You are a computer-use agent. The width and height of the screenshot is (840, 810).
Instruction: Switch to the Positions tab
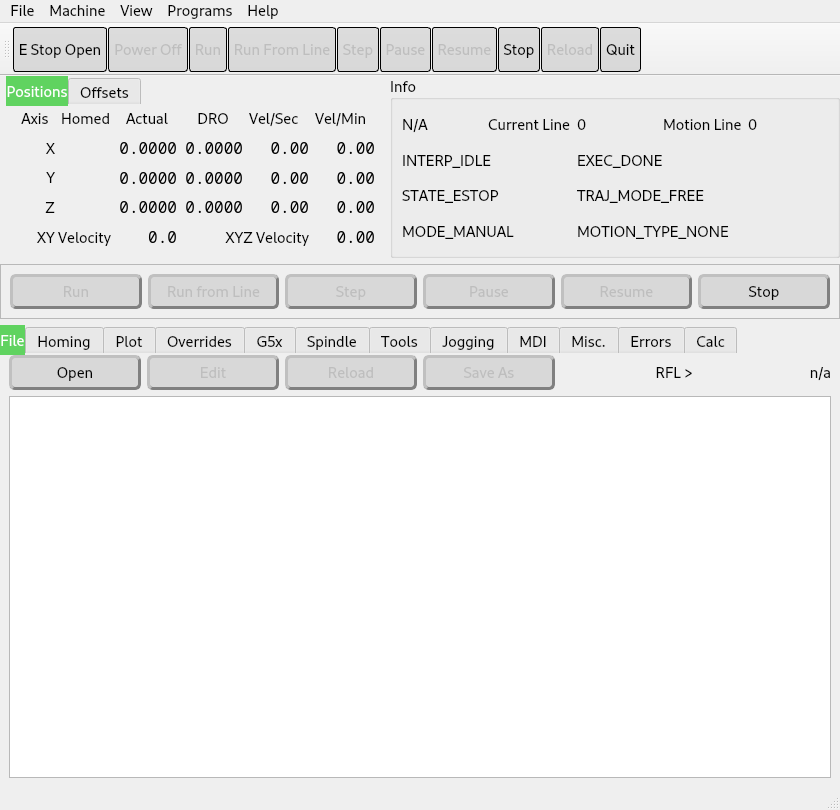(x=37, y=92)
